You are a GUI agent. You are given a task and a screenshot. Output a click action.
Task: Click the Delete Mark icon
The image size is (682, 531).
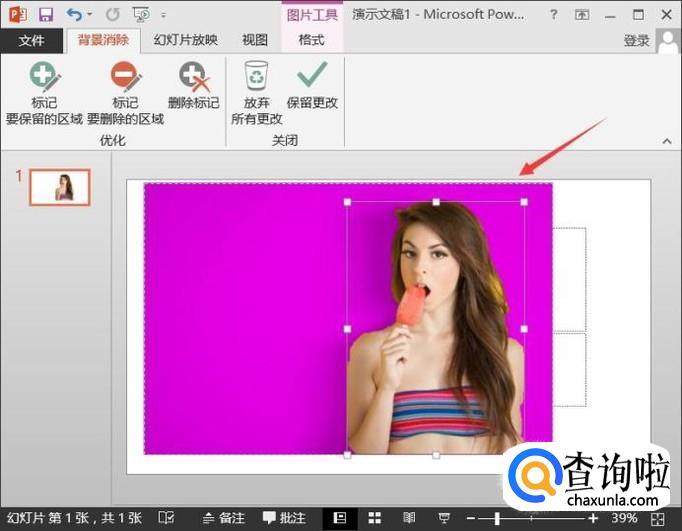click(192, 78)
